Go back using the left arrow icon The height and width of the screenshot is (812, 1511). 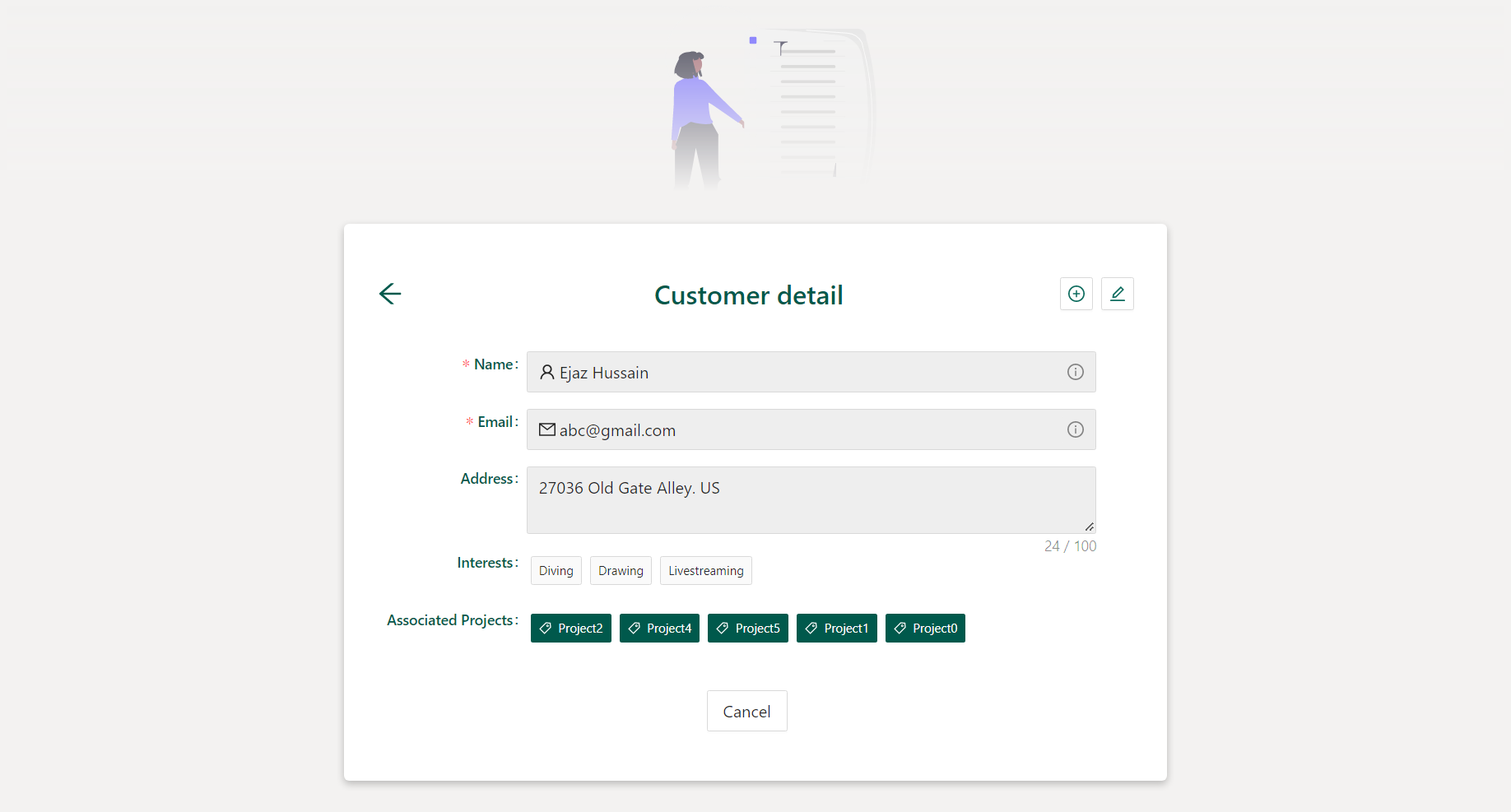pos(390,294)
